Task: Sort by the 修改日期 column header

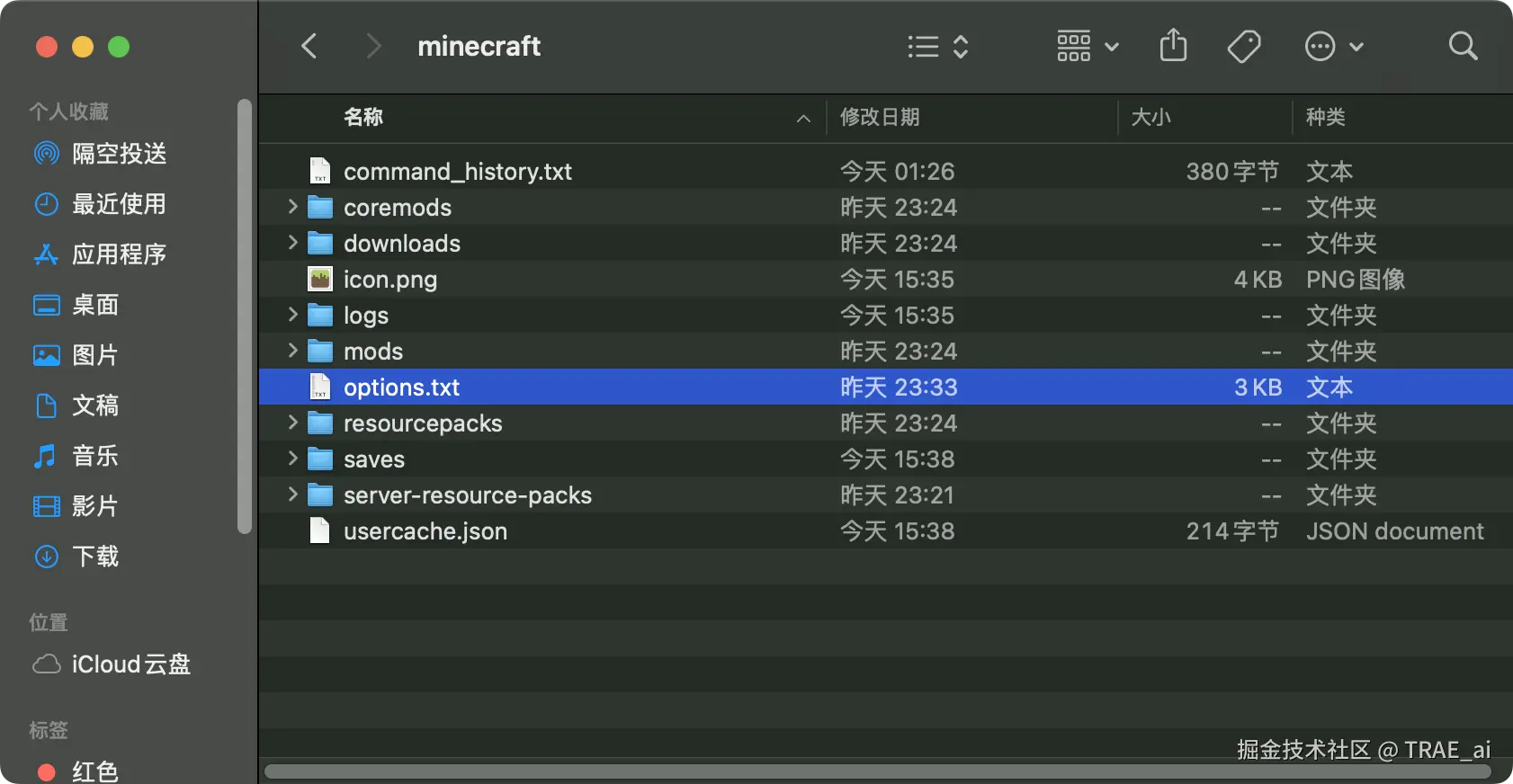Action: click(x=880, y=117)
